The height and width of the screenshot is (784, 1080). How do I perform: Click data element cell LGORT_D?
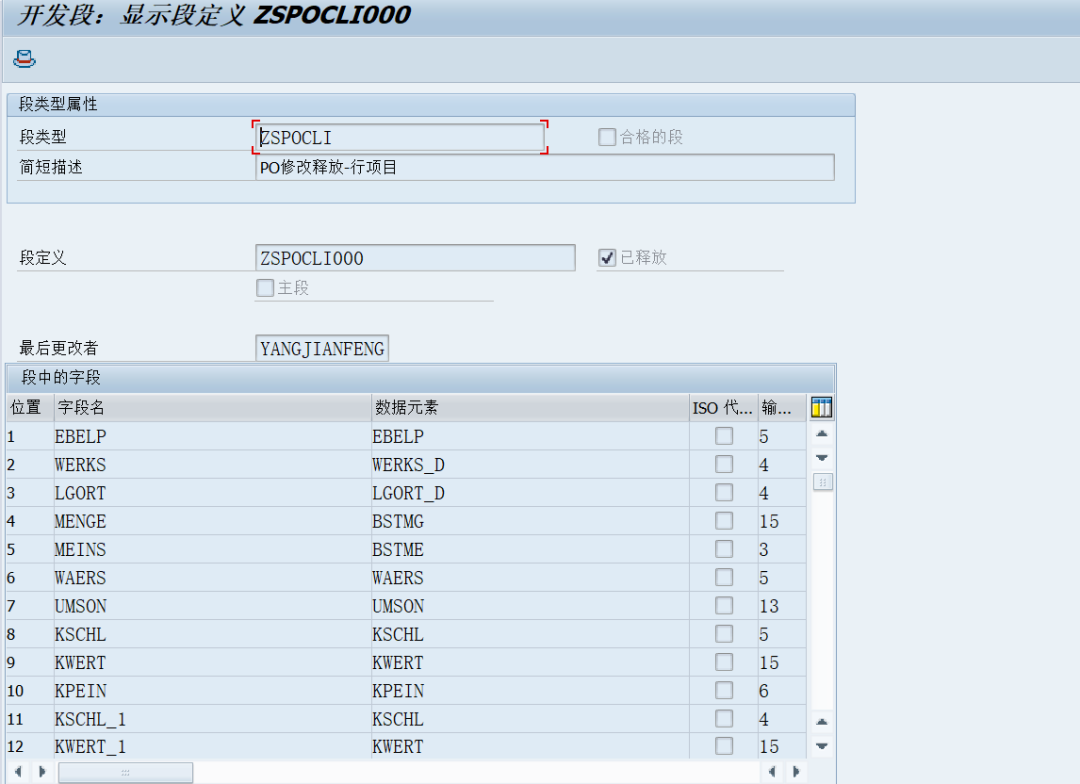[x=530, y=493]
